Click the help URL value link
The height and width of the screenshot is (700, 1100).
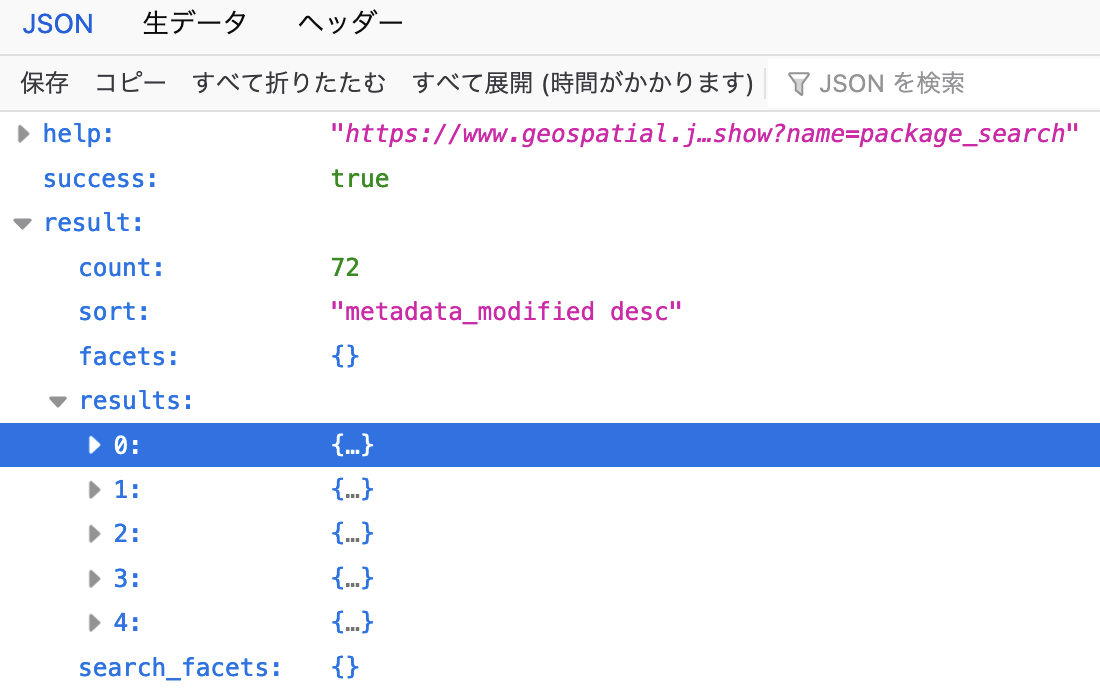pyautogui.click(x=700, y=133)
